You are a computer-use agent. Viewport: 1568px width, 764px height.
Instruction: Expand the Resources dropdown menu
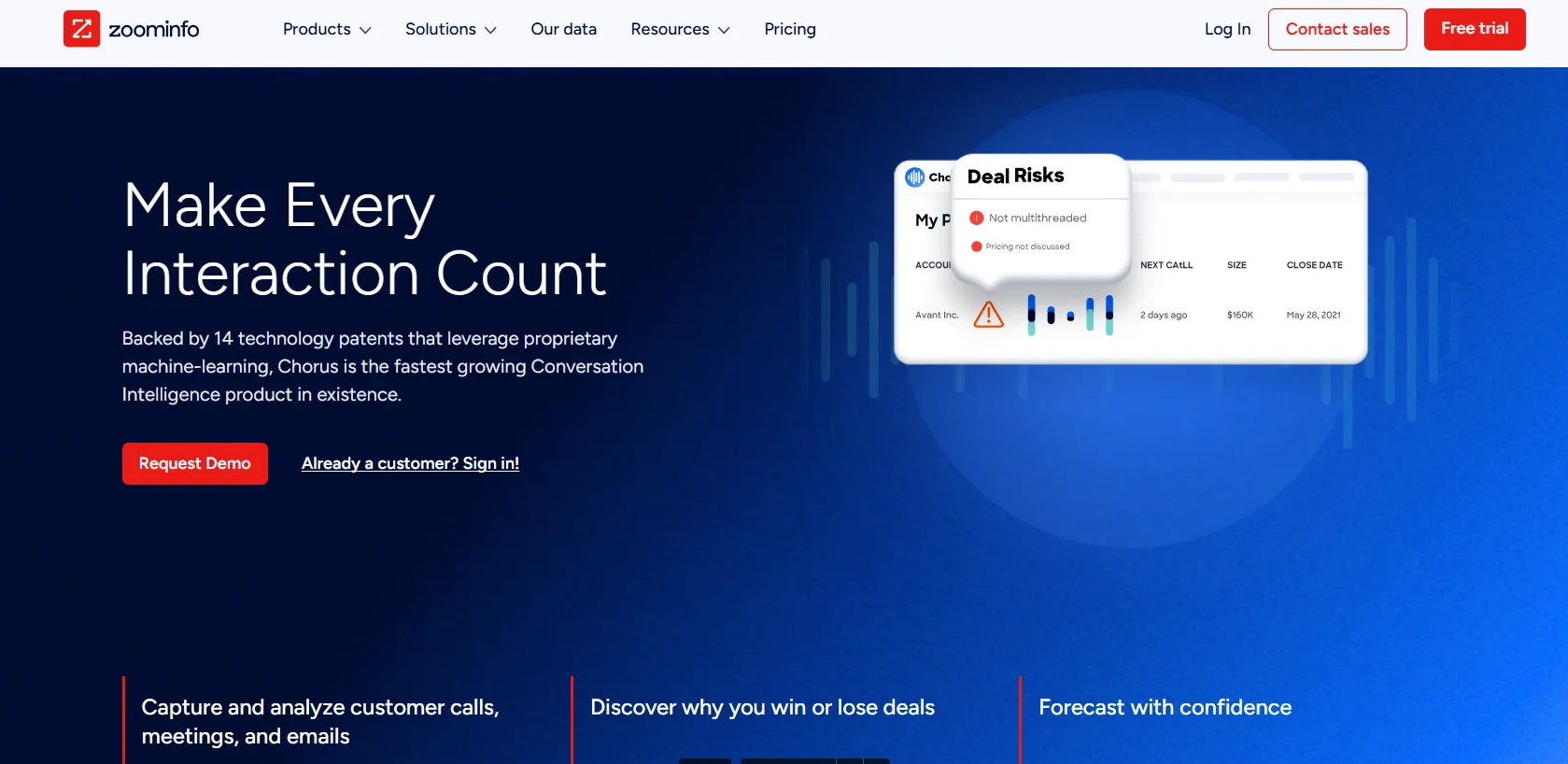(x=680, y=30)
